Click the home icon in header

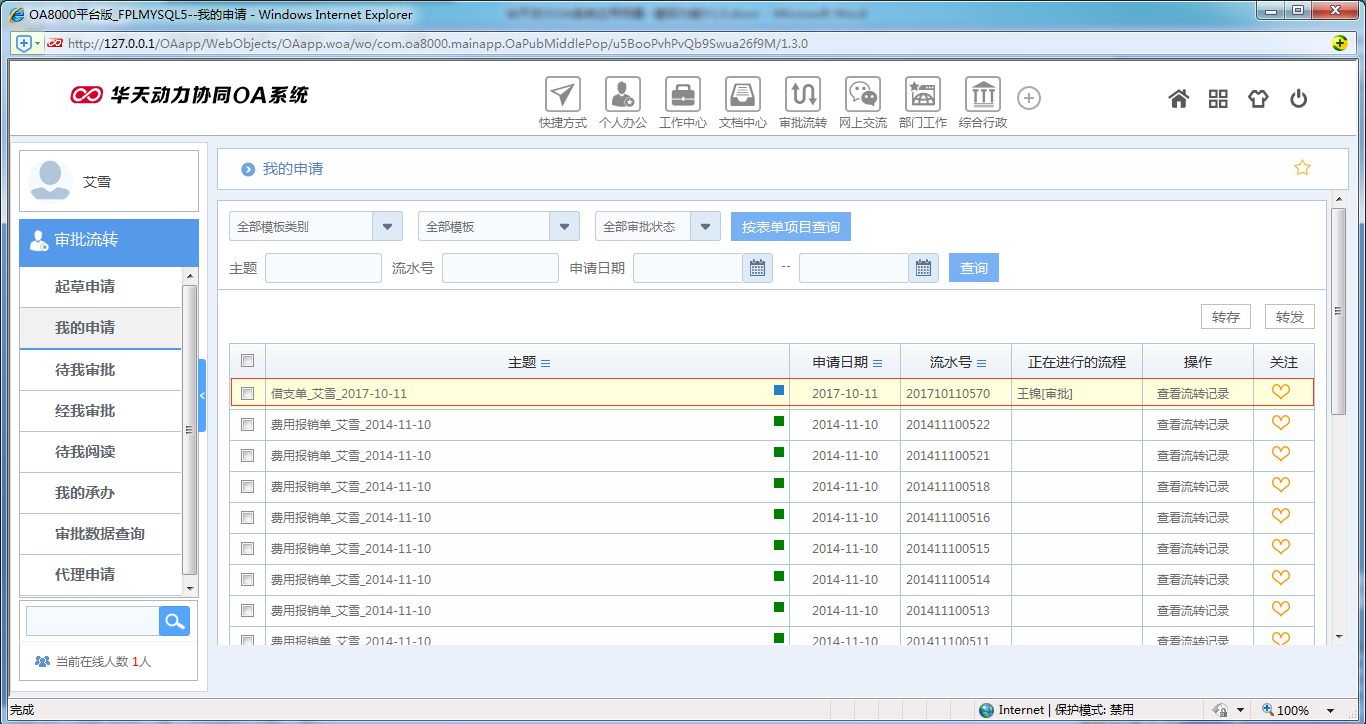point(1178,98)
